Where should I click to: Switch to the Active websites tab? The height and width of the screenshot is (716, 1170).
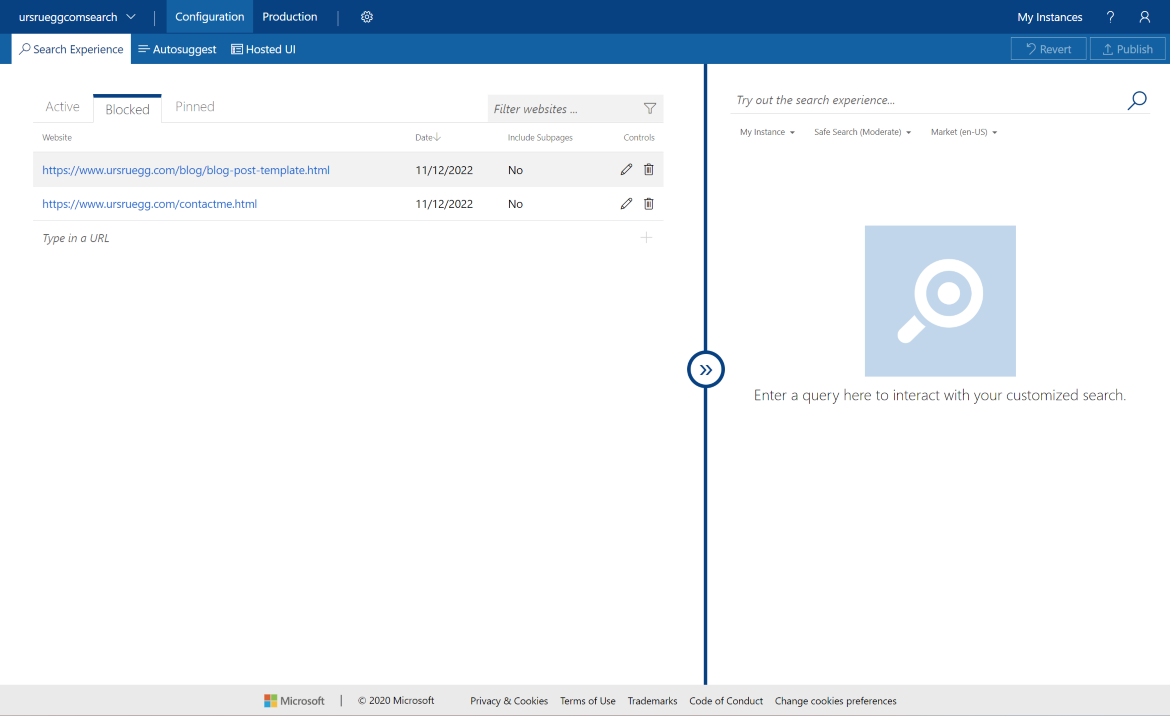tap(63, 107)
